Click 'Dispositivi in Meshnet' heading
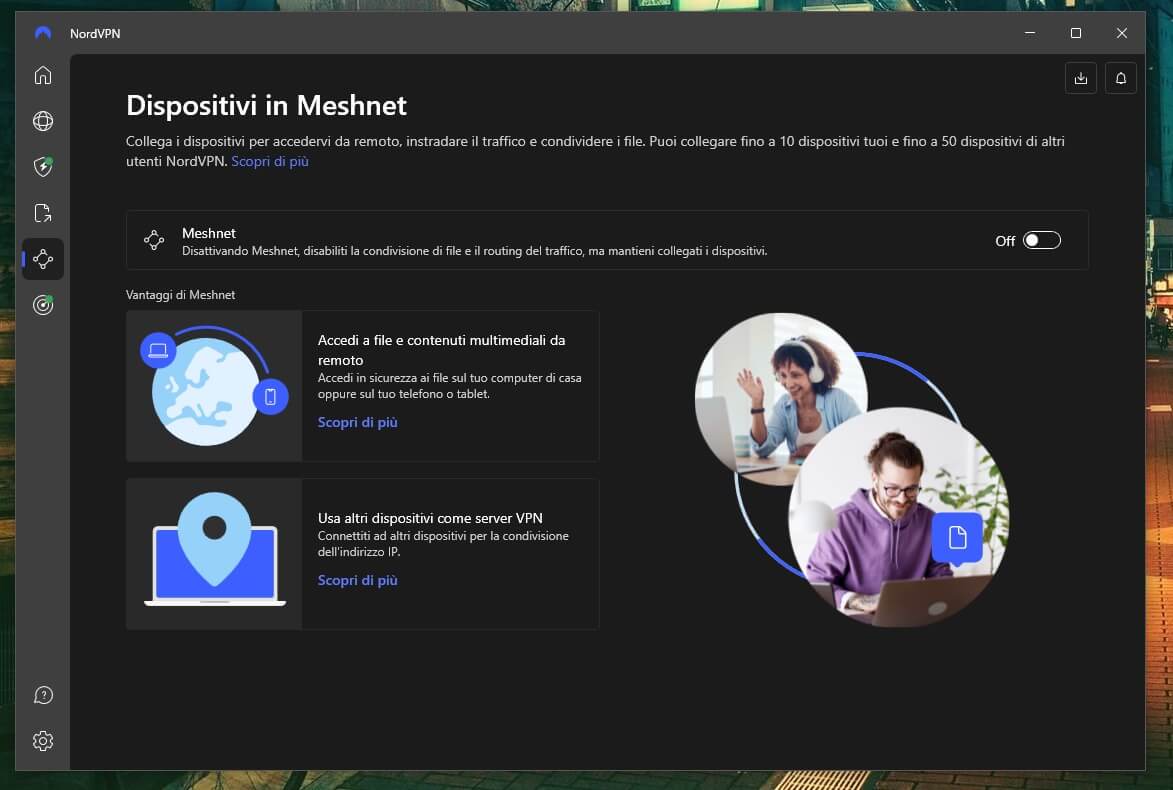The height and width of the screenshot is (790, 1173). [266, 105]
